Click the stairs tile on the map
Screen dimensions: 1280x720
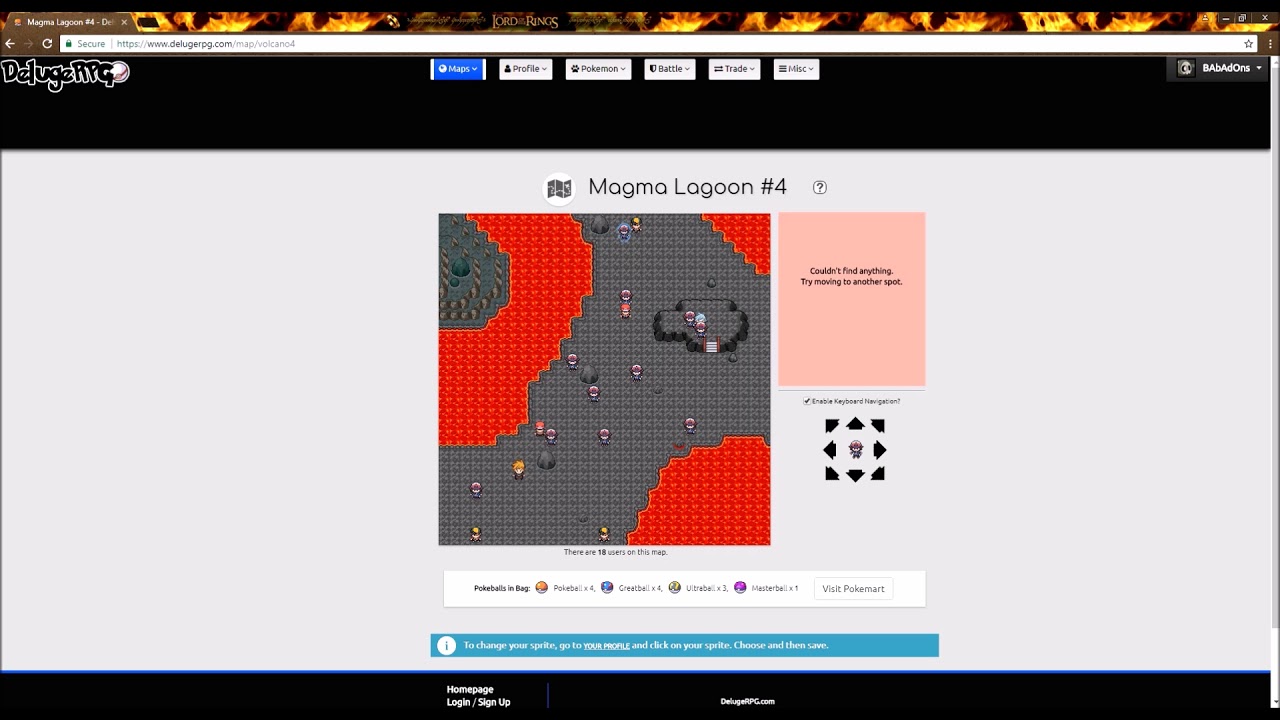coord(712,346)
